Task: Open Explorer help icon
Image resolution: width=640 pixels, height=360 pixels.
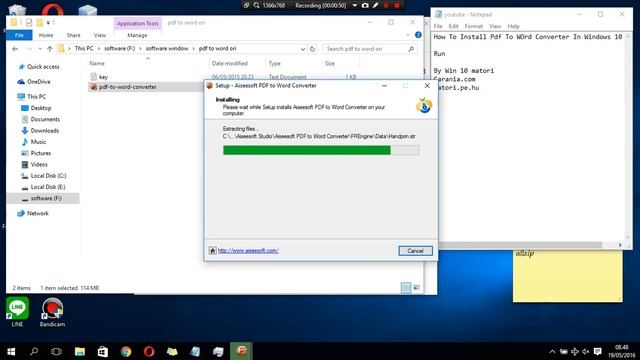Action: (x=418, y=35)
